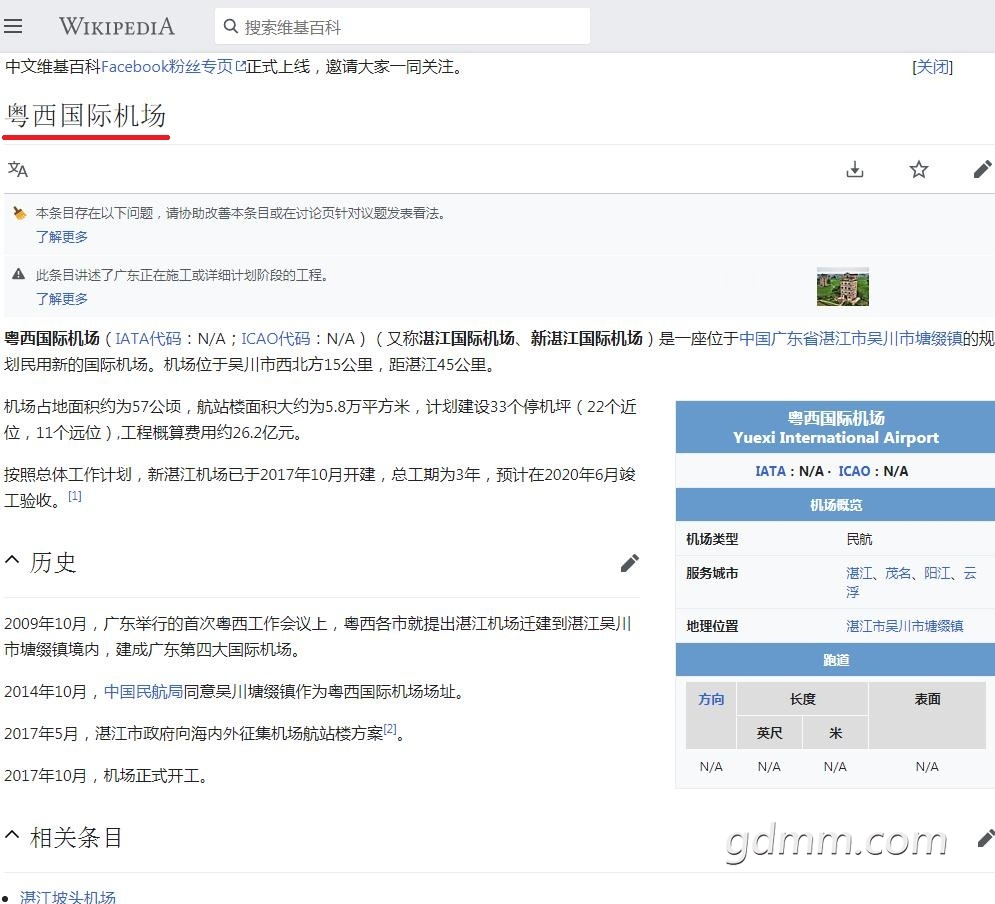Edit the 相关条目 section with its pencil icon

coord(985,838)
